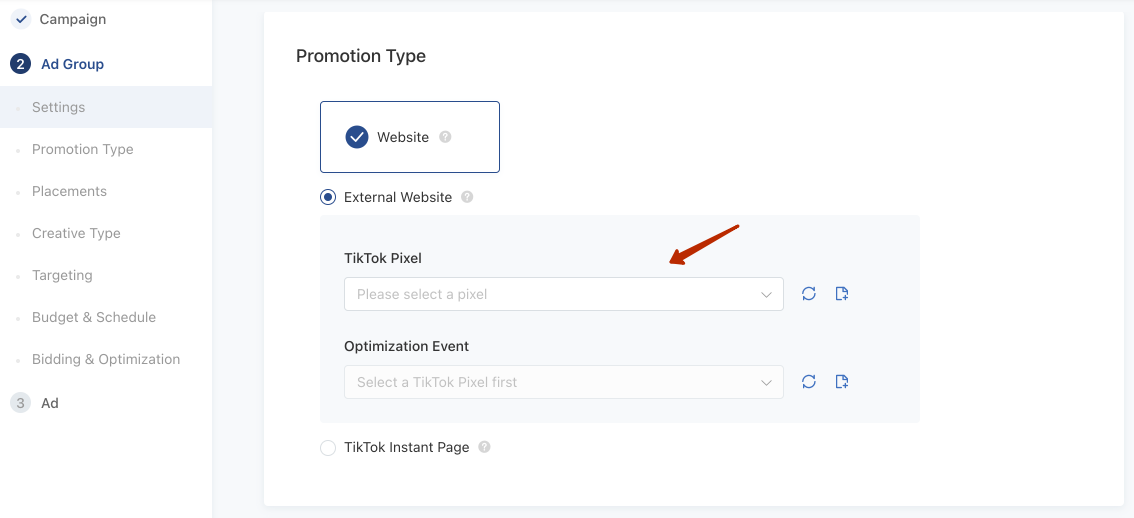
Task: Click refresh icon next to TikTok Pixel
Action: coord(809,294)
